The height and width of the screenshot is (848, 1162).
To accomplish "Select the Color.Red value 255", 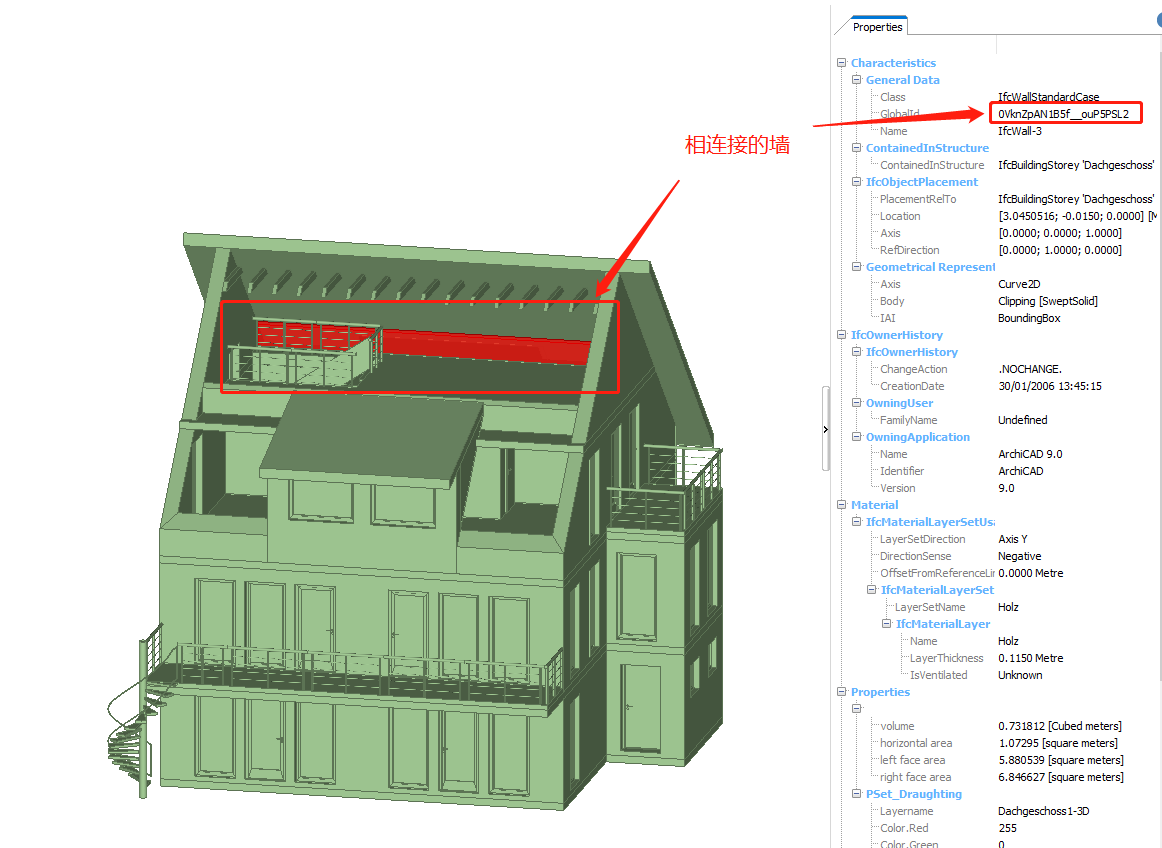I will [1006, 828].
